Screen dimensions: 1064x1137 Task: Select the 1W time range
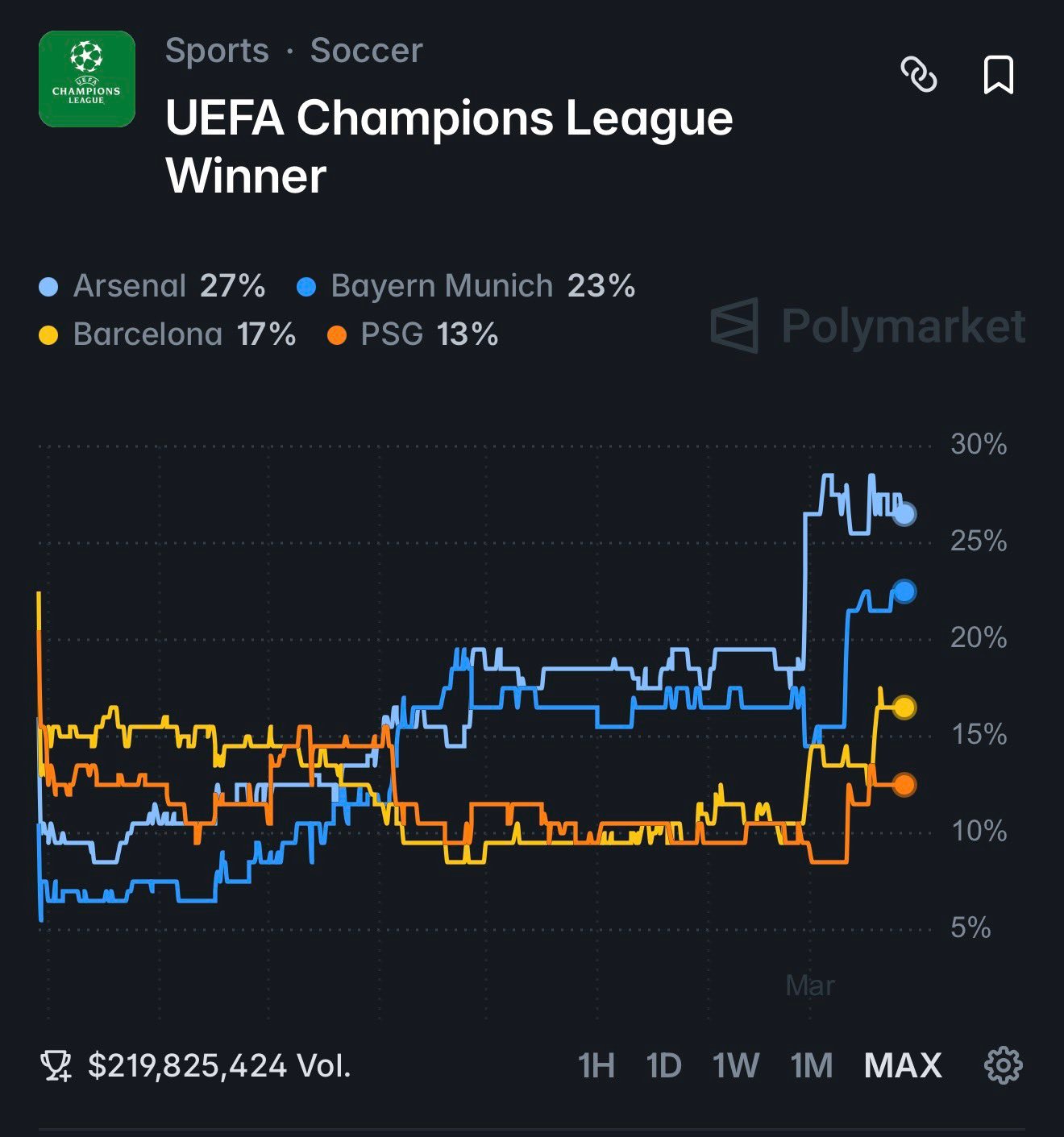735,1065
